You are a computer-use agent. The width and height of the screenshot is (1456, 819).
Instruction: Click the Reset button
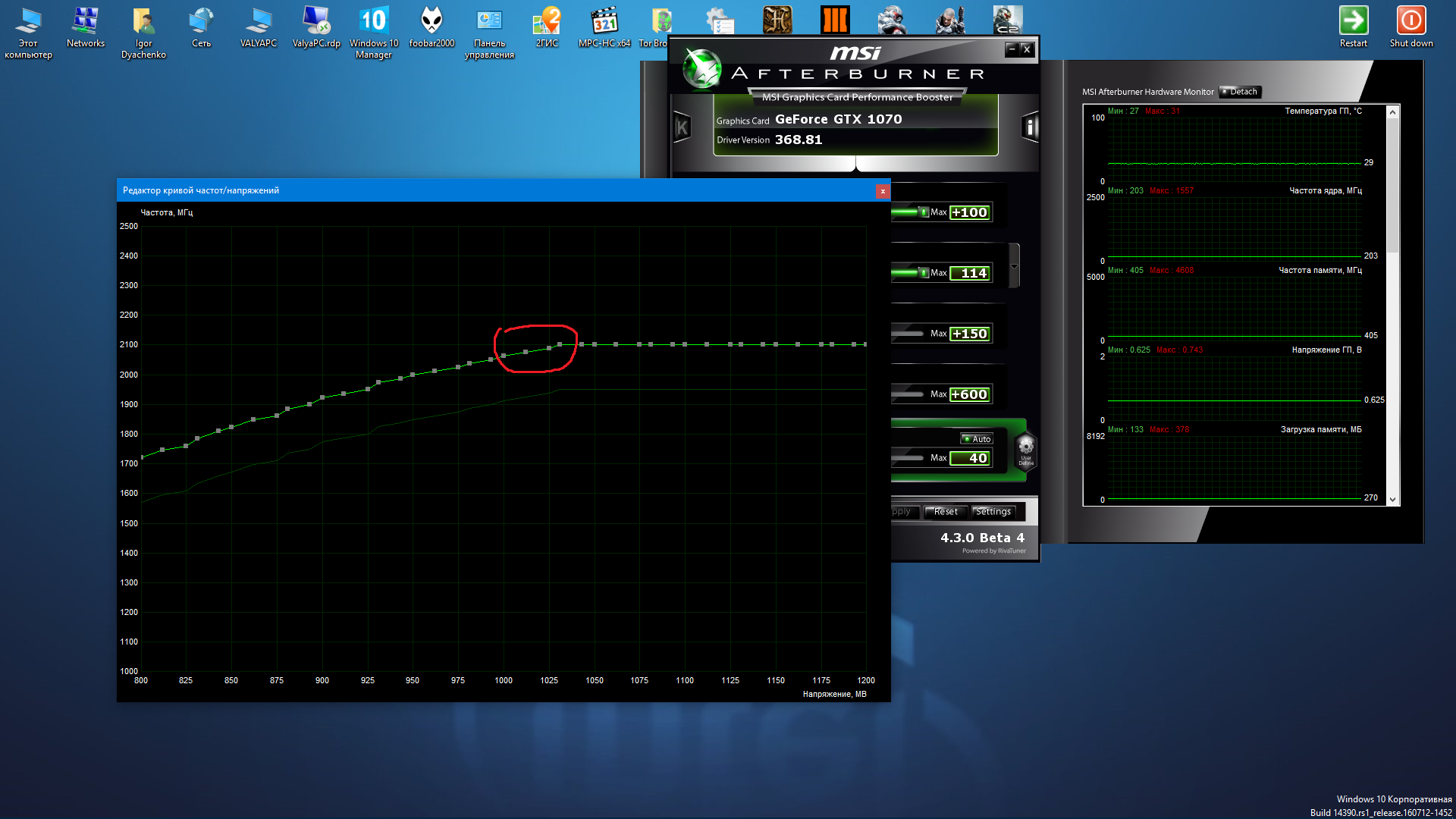pyautogui.click(x=946, y=512)
